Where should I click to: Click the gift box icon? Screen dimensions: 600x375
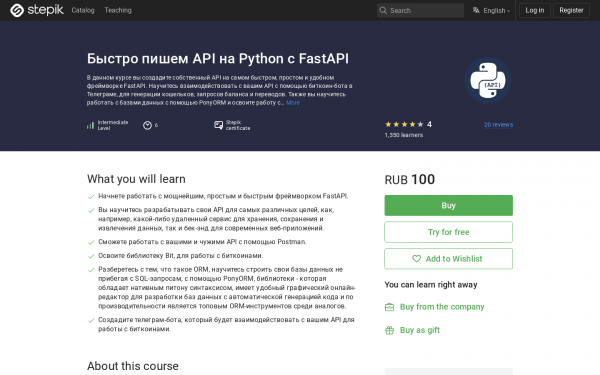[389, 330]
